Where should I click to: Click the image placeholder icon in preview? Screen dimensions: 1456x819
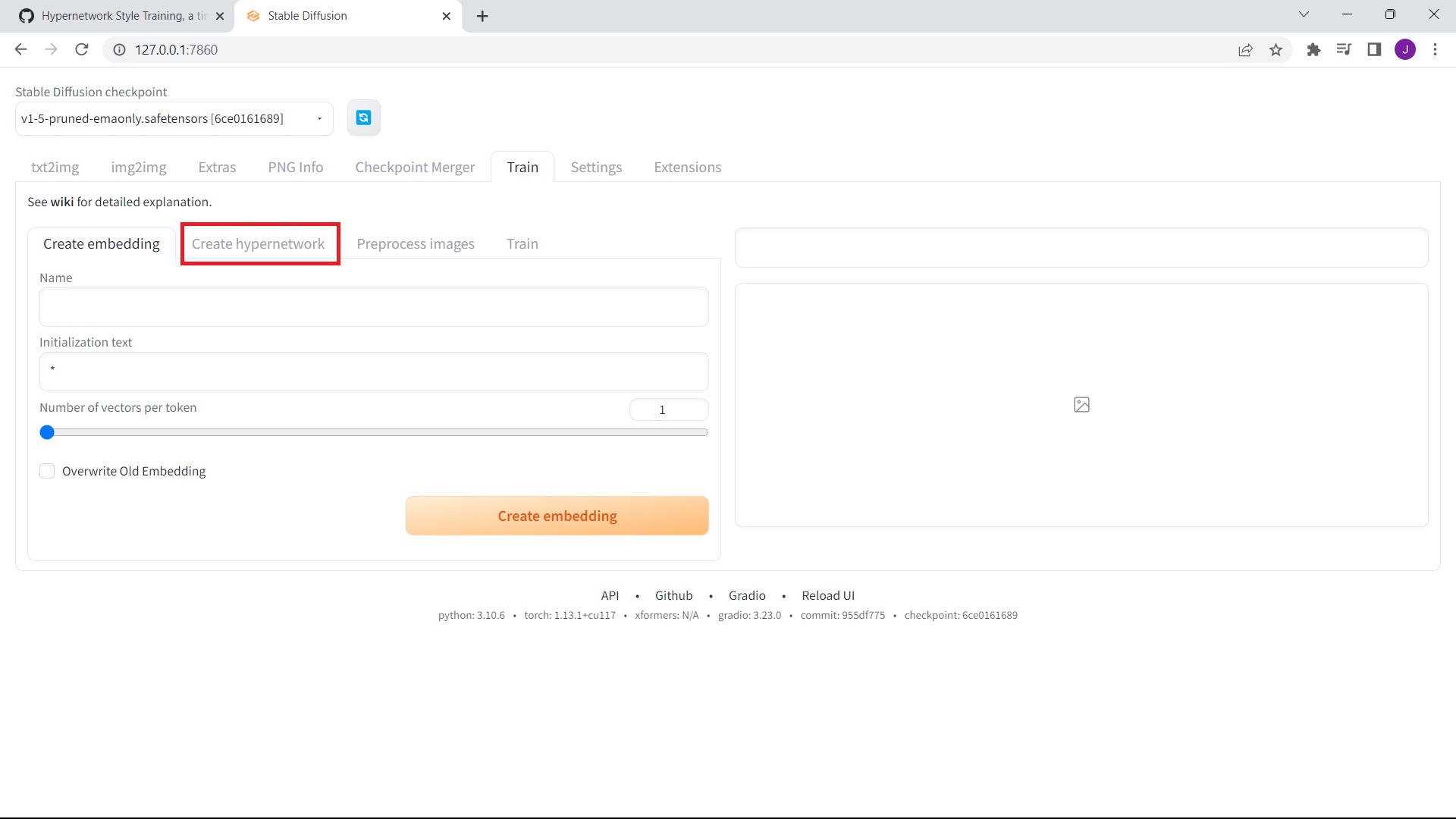(x=1081, y=405)
